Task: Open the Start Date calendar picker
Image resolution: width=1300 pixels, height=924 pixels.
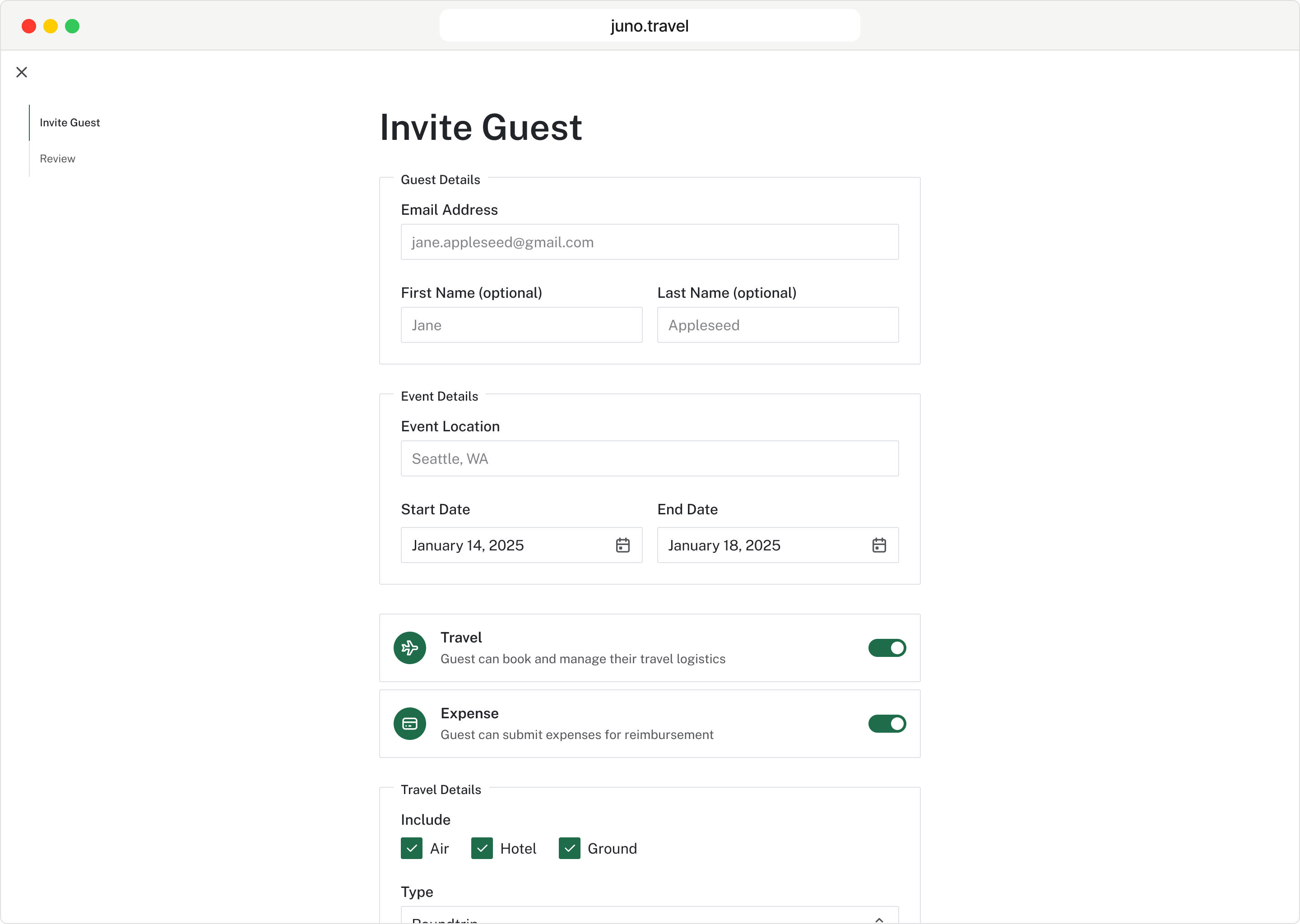Action: [x=623, y=545]
